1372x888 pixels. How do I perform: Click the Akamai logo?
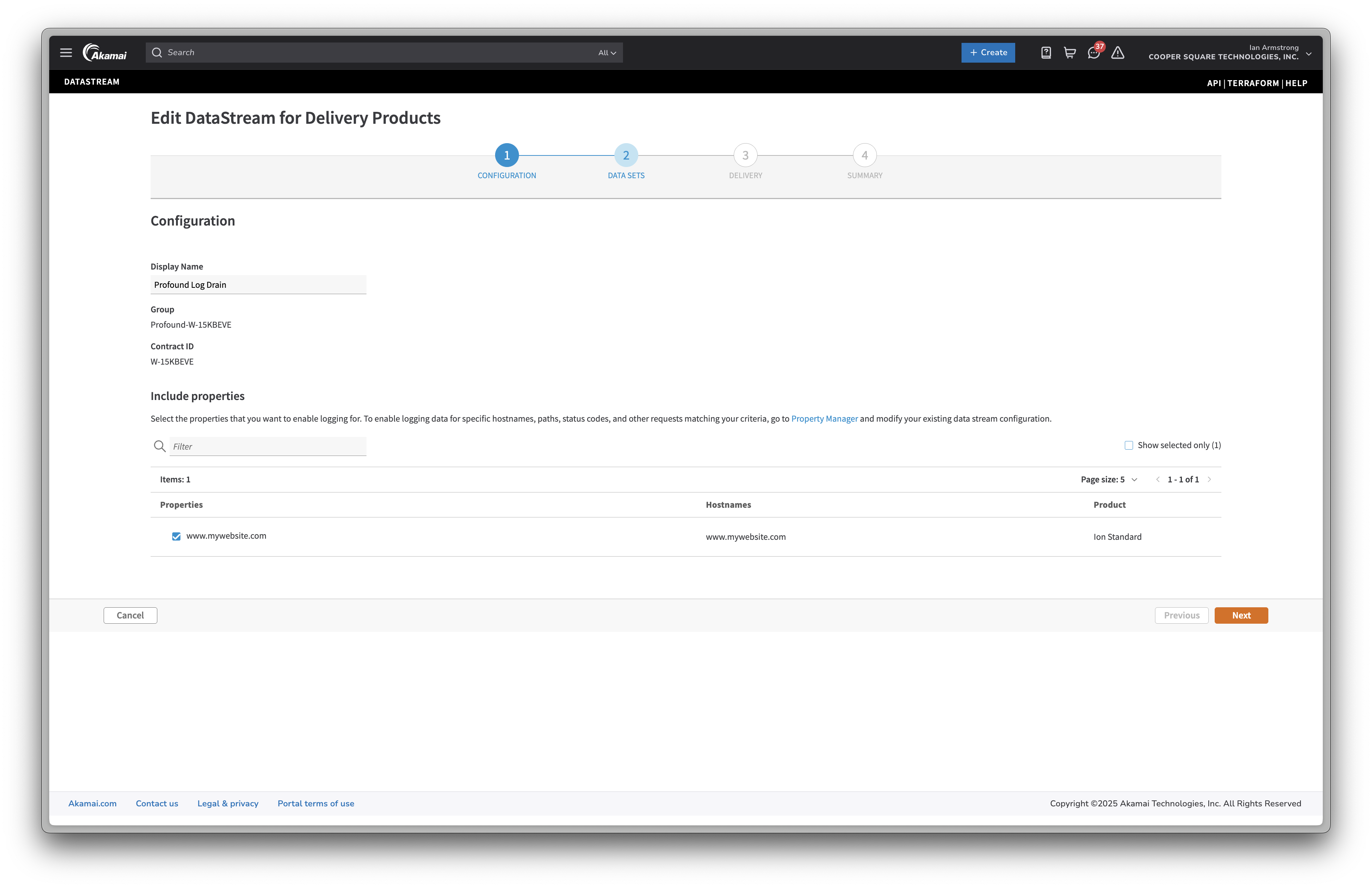tap(105, 53)
